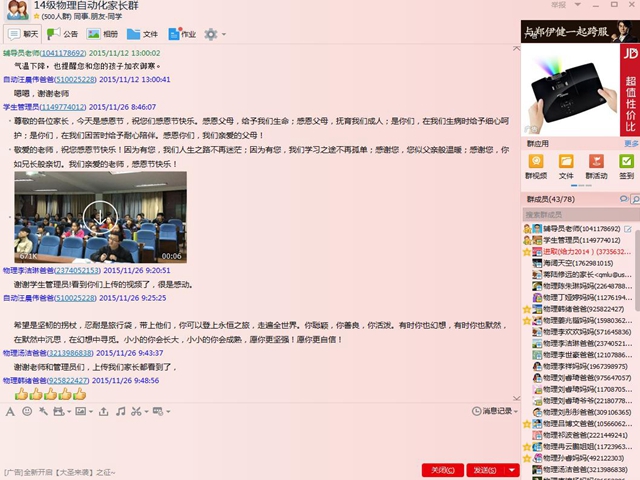Expand the settings gear dropdown
The height and width of the screenshot is (480, 640).
214,34
